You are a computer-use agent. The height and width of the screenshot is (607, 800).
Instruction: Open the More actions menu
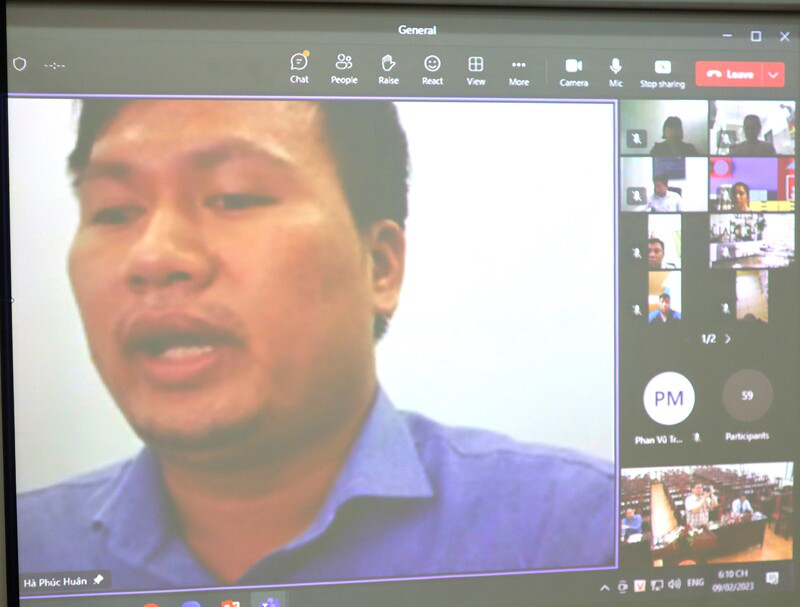[519, 68]
